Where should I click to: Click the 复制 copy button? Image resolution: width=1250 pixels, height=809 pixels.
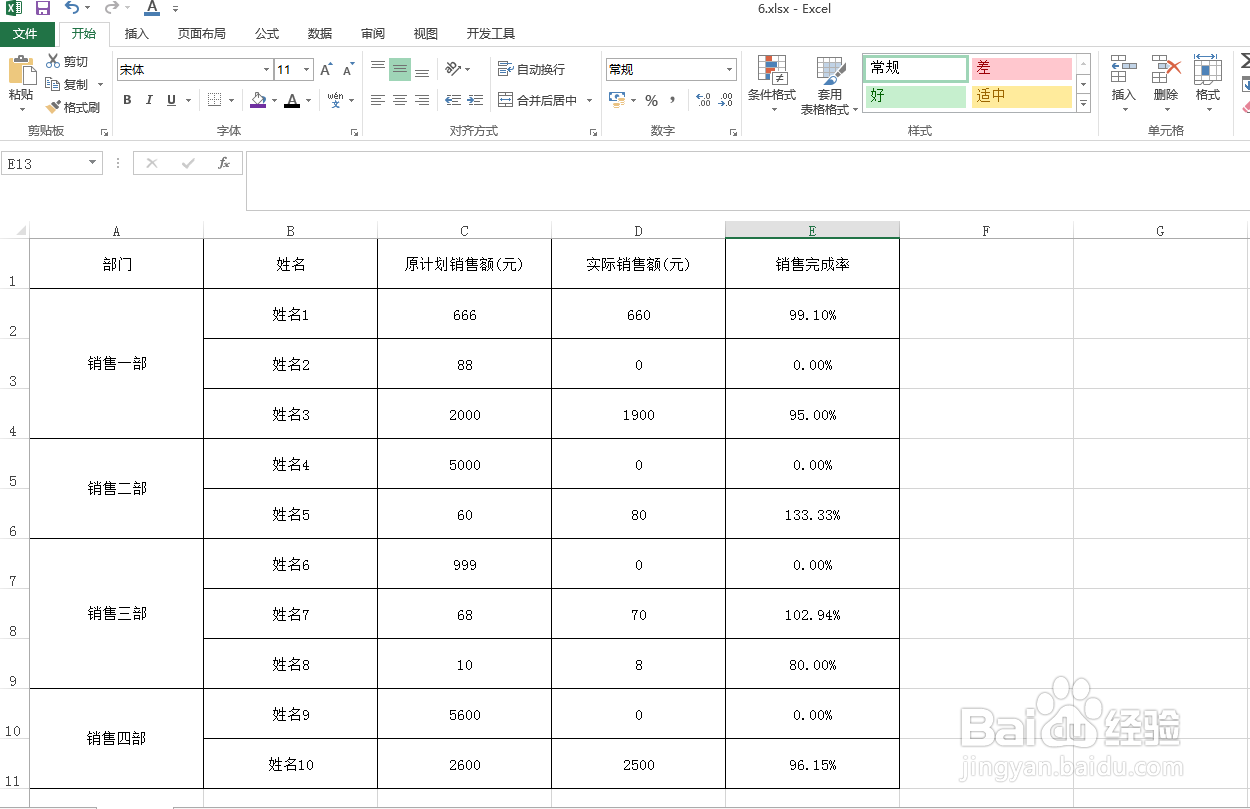click(x=70, y=84)
